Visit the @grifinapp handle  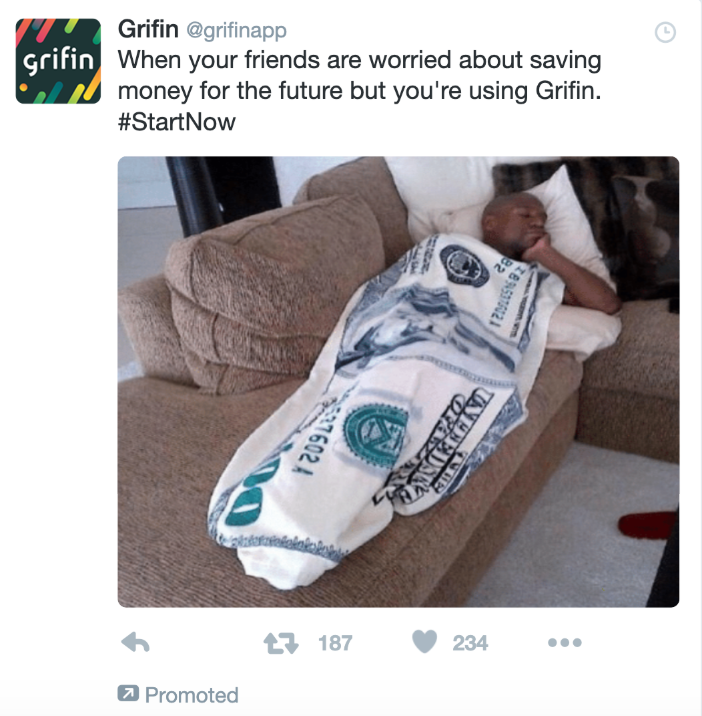[x=237, y=31]
